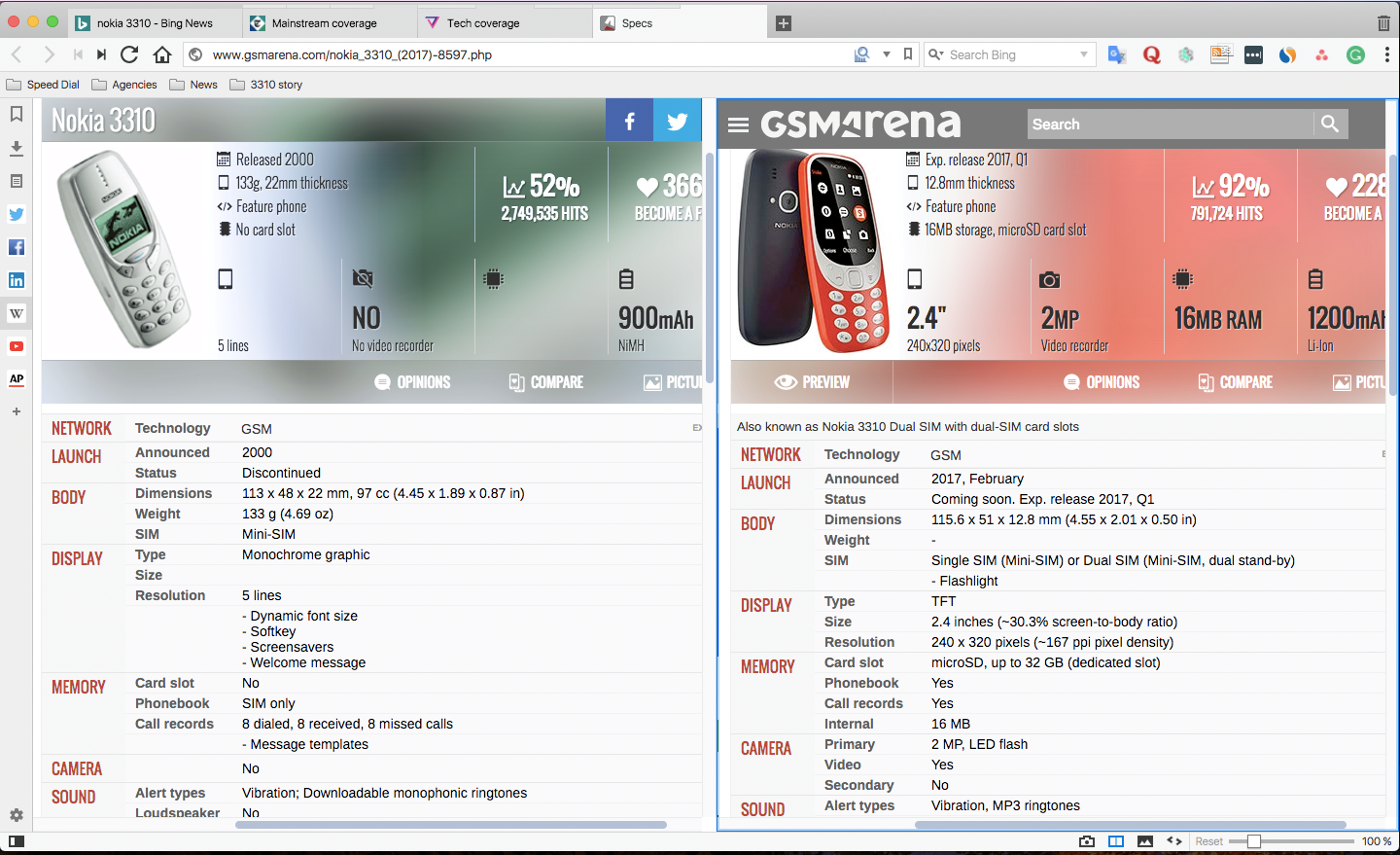Open the Downloads panel in sidebar
Viewport: 1400px width, 855px height.
click(x=17, y=148)
